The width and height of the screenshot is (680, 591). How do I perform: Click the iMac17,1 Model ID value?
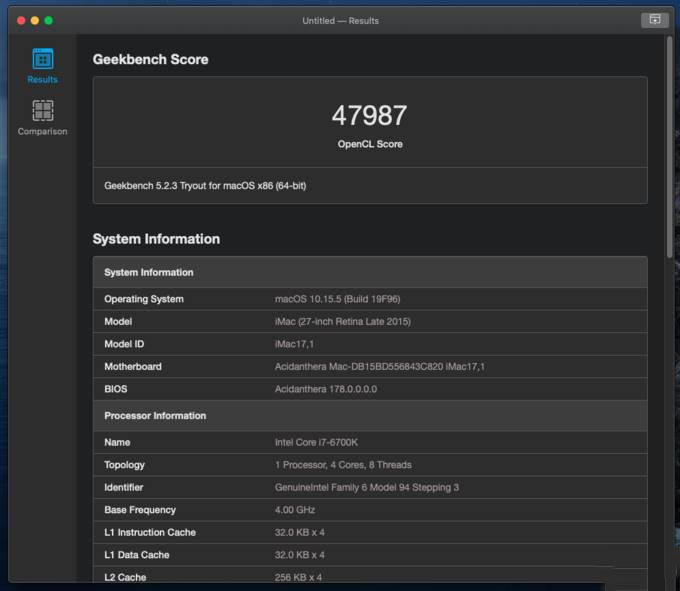tap(294, 344)
